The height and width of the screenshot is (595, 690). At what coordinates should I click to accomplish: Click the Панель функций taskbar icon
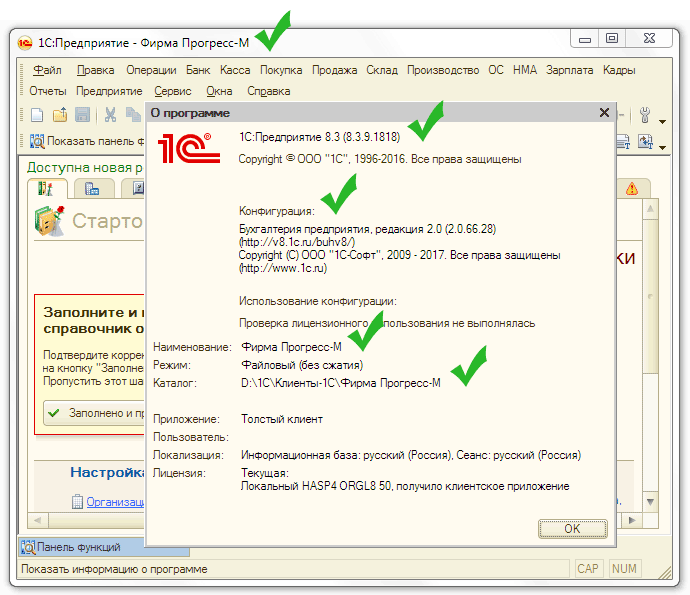click(28, 547)
